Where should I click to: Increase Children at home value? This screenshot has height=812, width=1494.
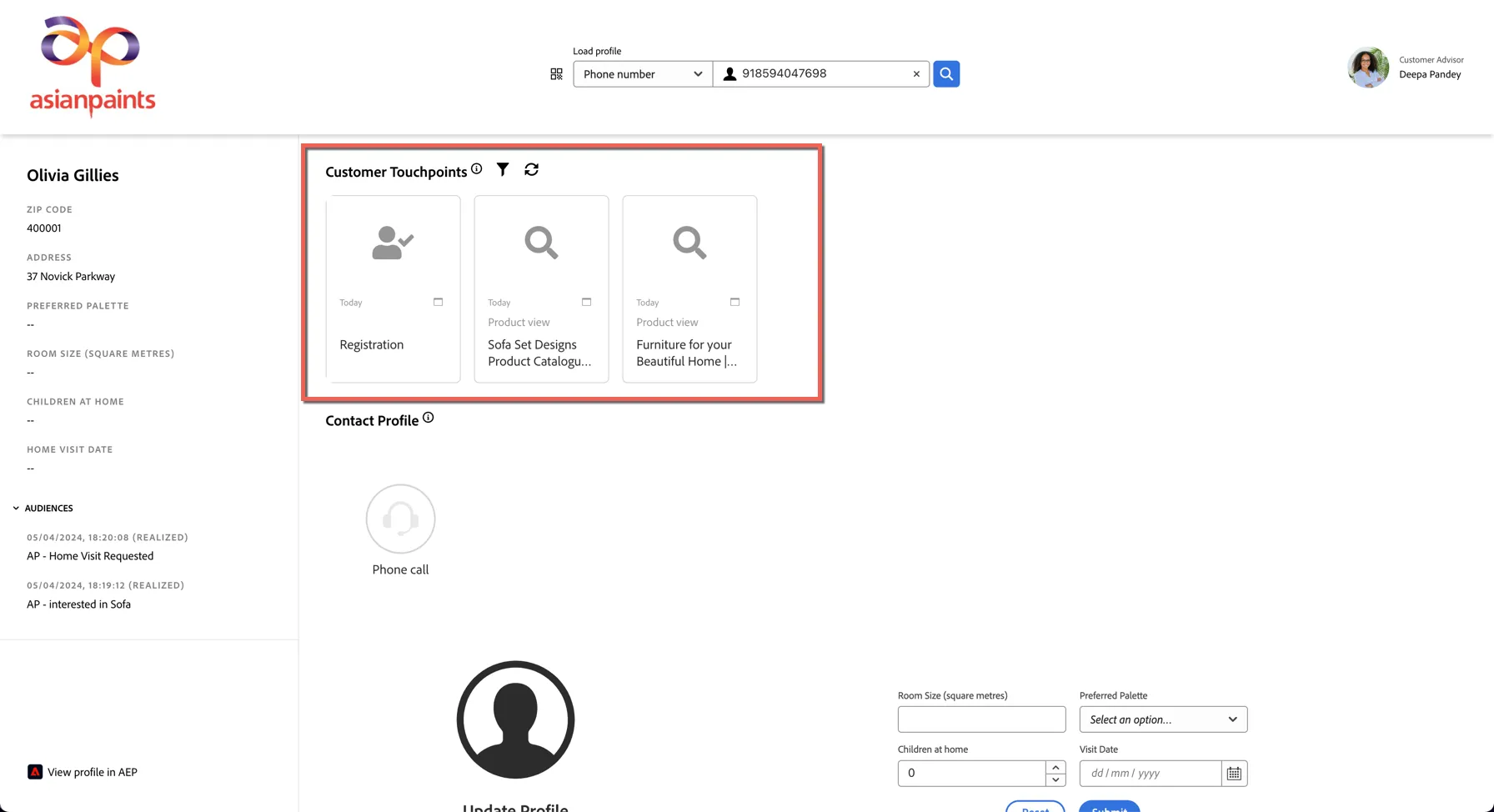click(x=1055, y=767)
